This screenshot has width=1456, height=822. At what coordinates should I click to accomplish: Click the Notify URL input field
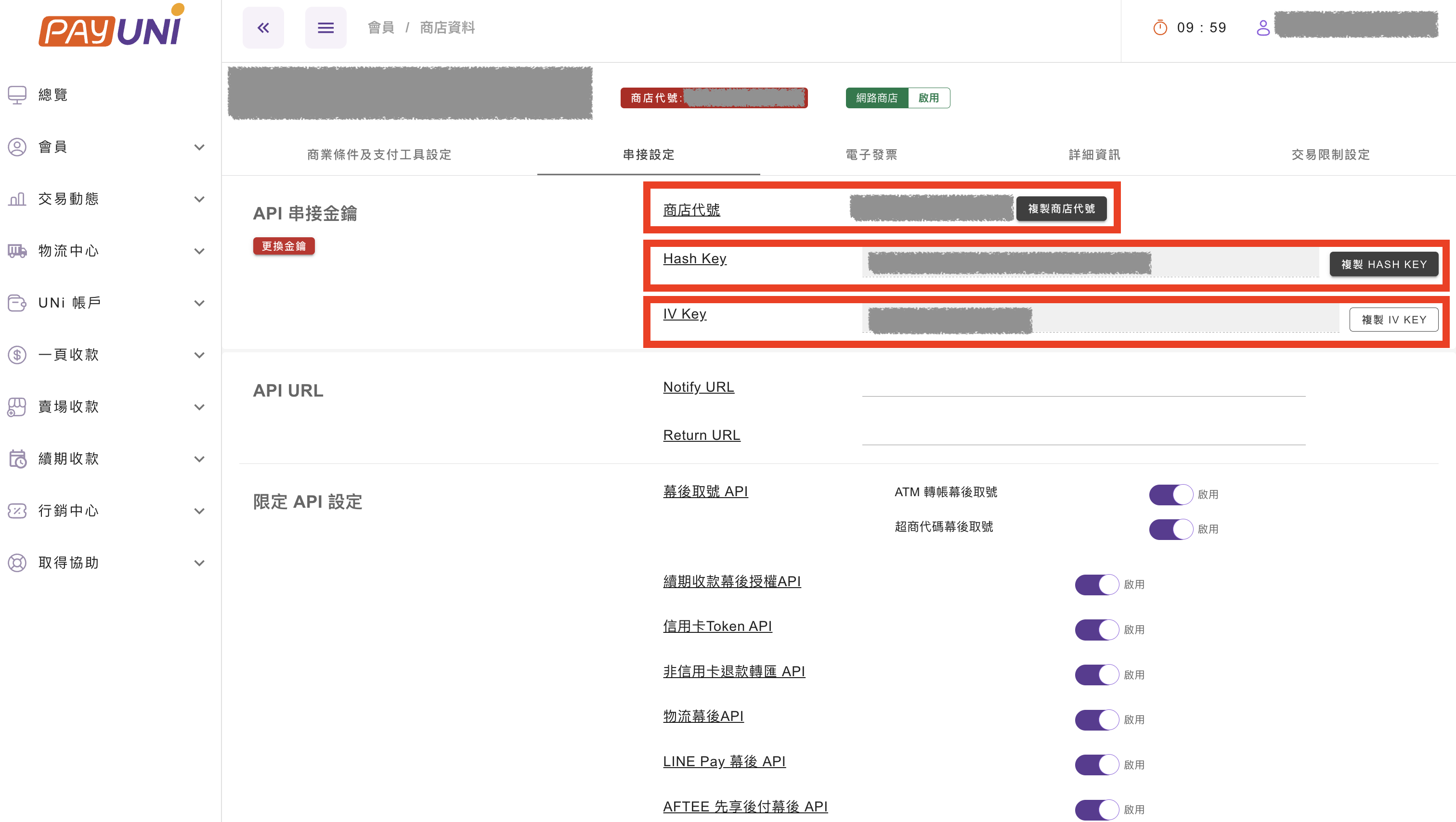click(x=1083, y=386)
